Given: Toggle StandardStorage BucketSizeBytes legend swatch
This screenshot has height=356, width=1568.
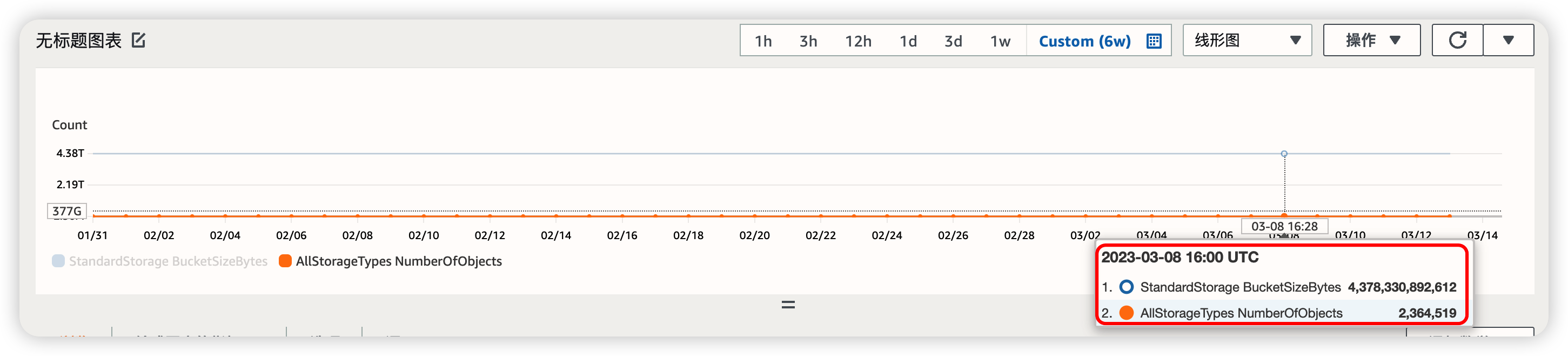Looking at the screenshot, I should (x=58, y=261).
